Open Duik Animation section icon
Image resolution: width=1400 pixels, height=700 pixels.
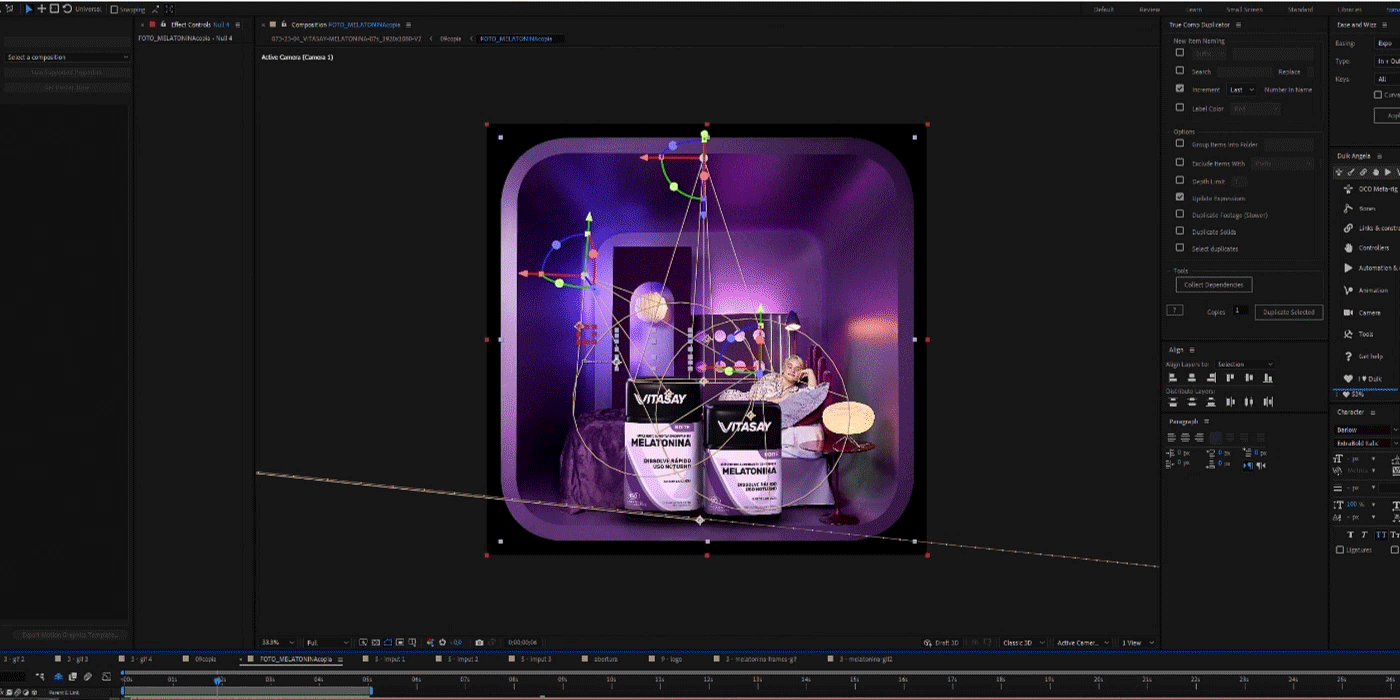tap(1348, 290)
